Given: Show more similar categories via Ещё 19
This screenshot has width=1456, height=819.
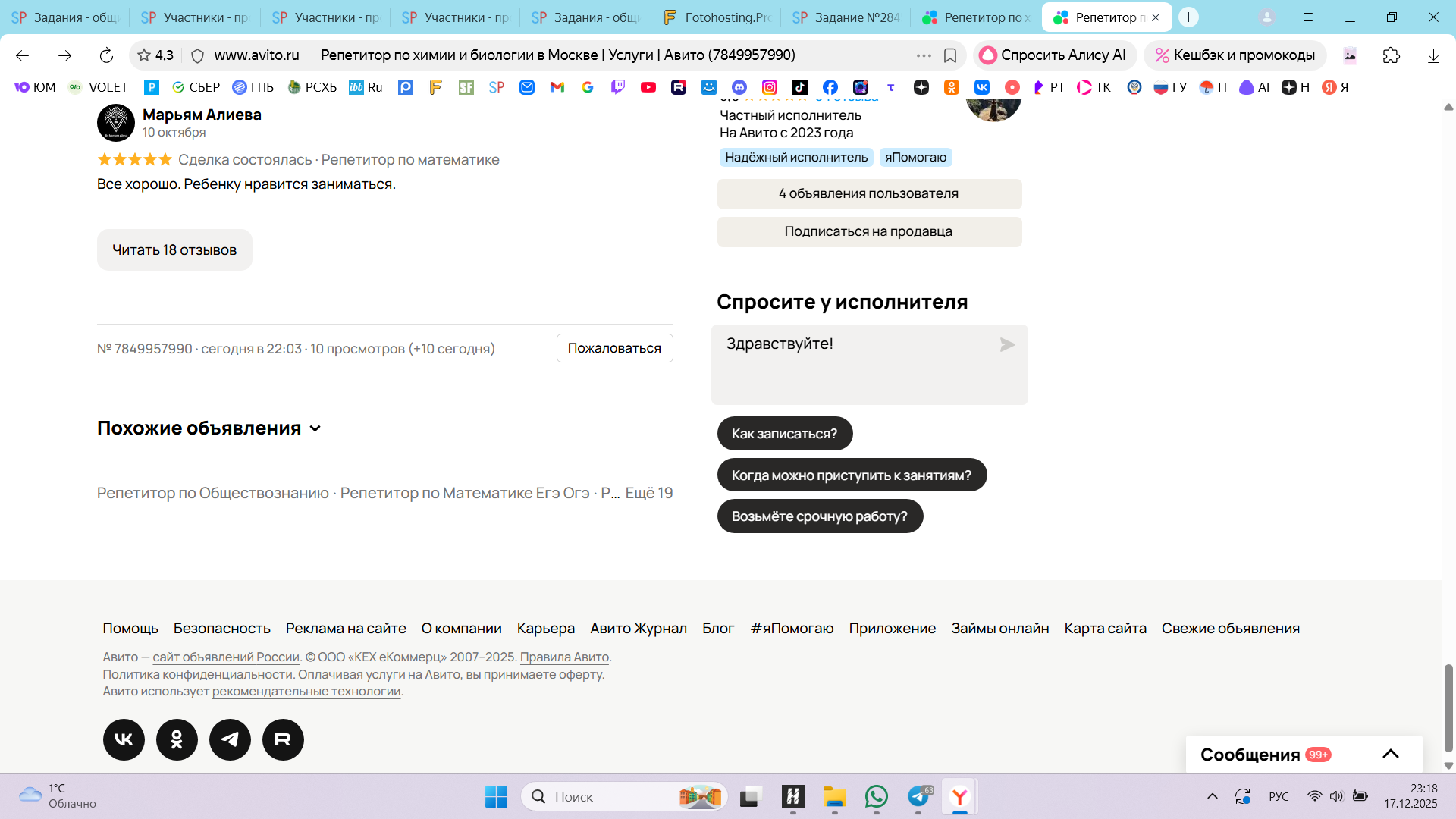Looking at the screenshot, I should (648, 493).
